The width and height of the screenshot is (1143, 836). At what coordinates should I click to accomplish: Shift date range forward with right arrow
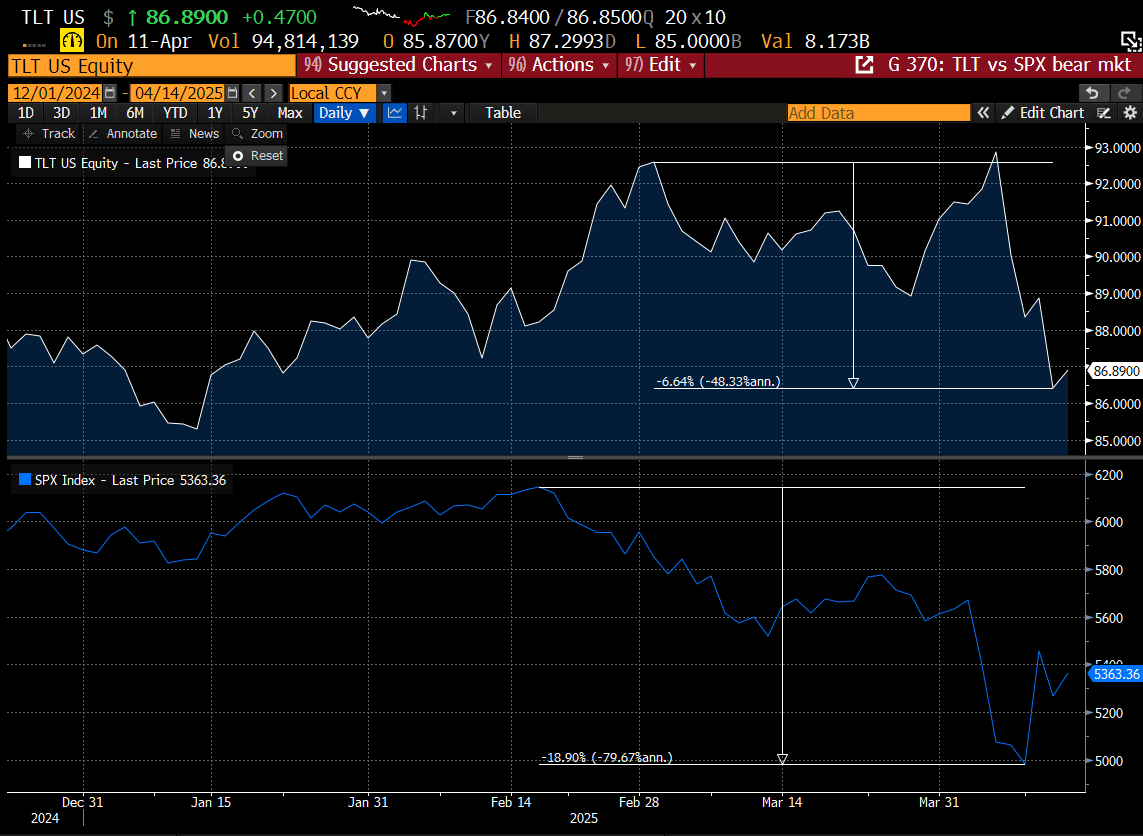point(273,93)
